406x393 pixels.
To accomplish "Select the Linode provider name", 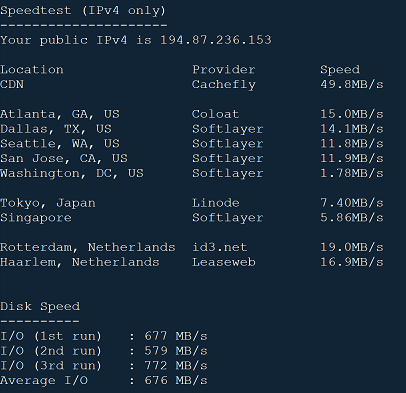I will click(x=216, y=203).
